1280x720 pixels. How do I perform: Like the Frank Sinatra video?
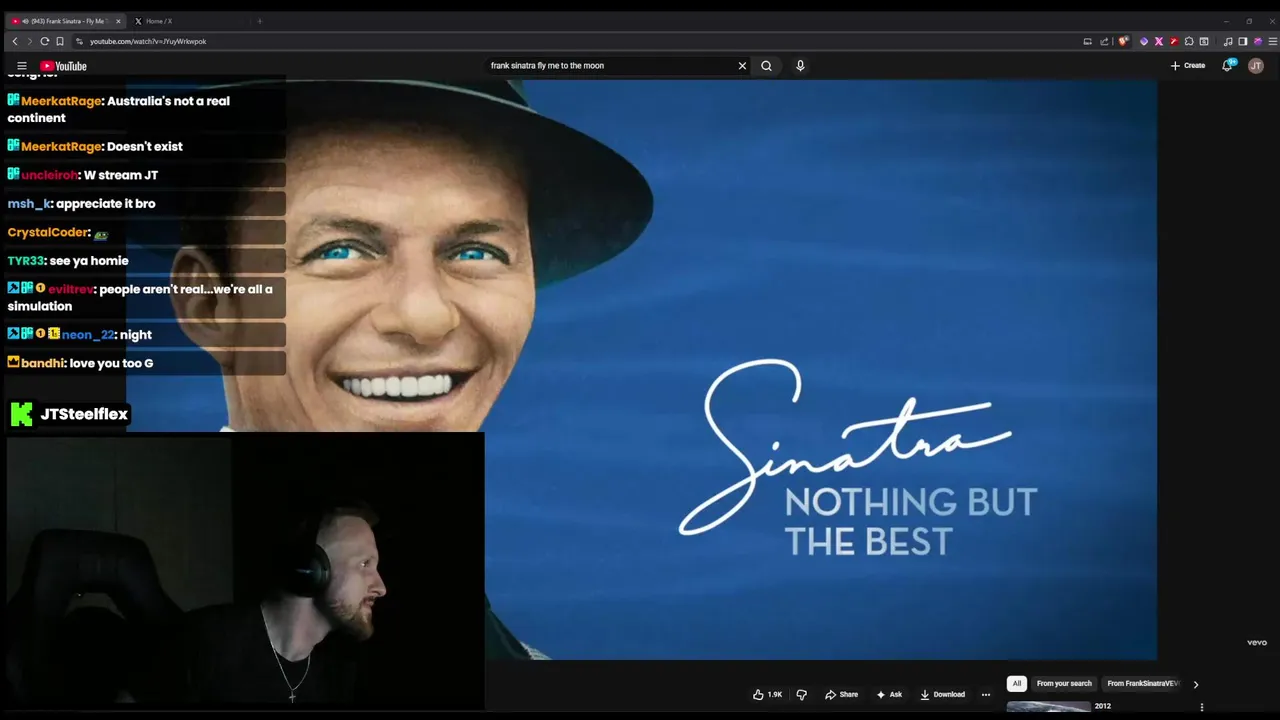(x=768, y=695)
